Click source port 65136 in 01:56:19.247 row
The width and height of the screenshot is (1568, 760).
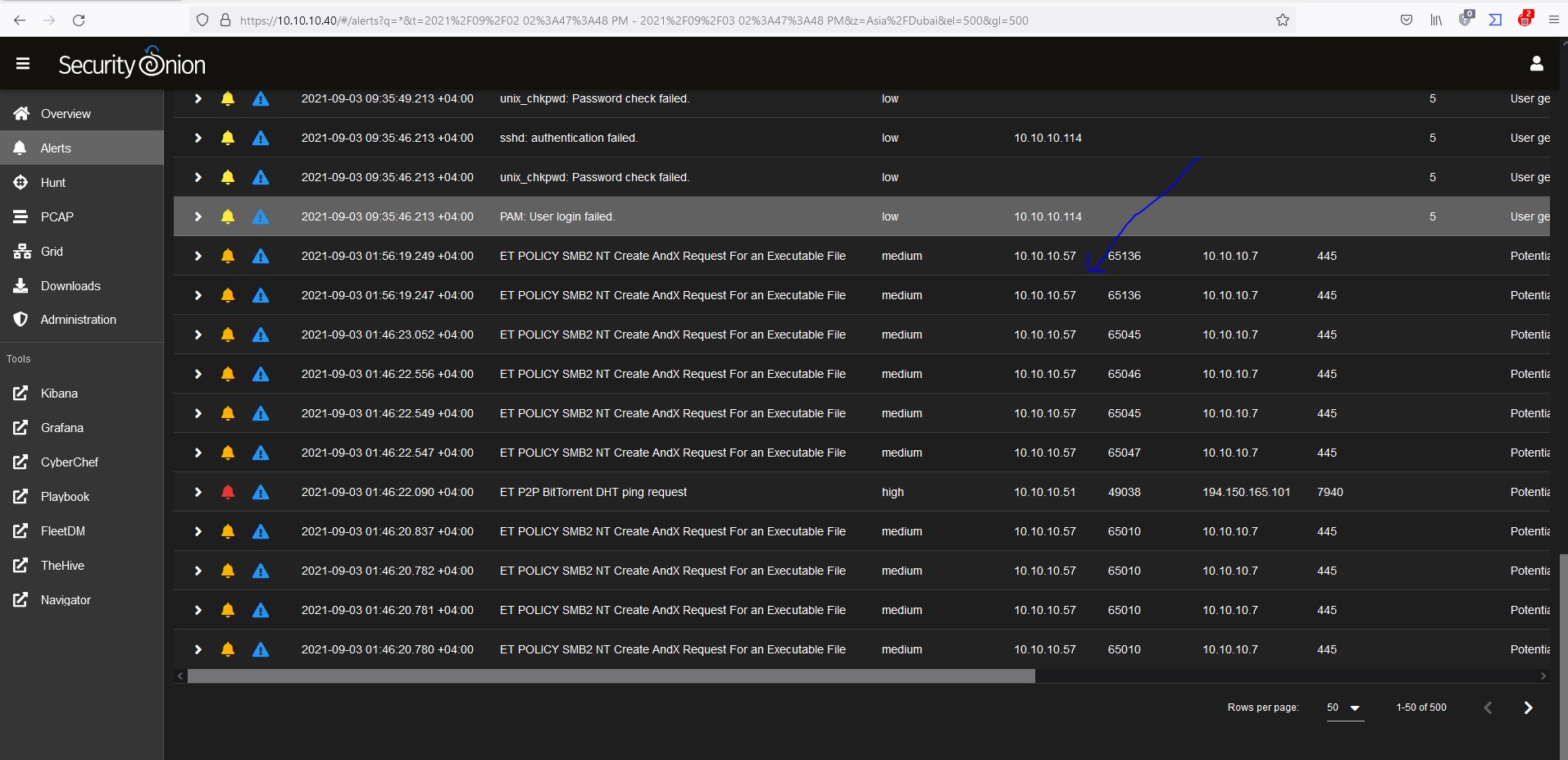pyautogui.click(x=1124, y=295)
